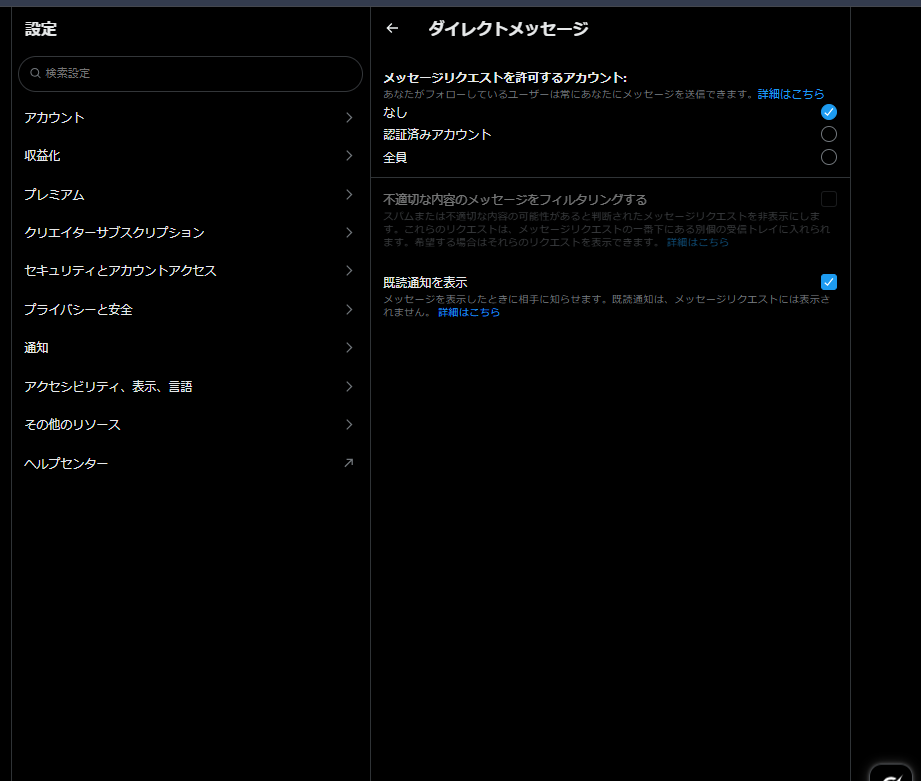The height and width of the screenshot is (781, 921).
Task: Go back using the arrow beside ダイレクトメッセージ
Action: pyautogui.click(x=392, y=28)
